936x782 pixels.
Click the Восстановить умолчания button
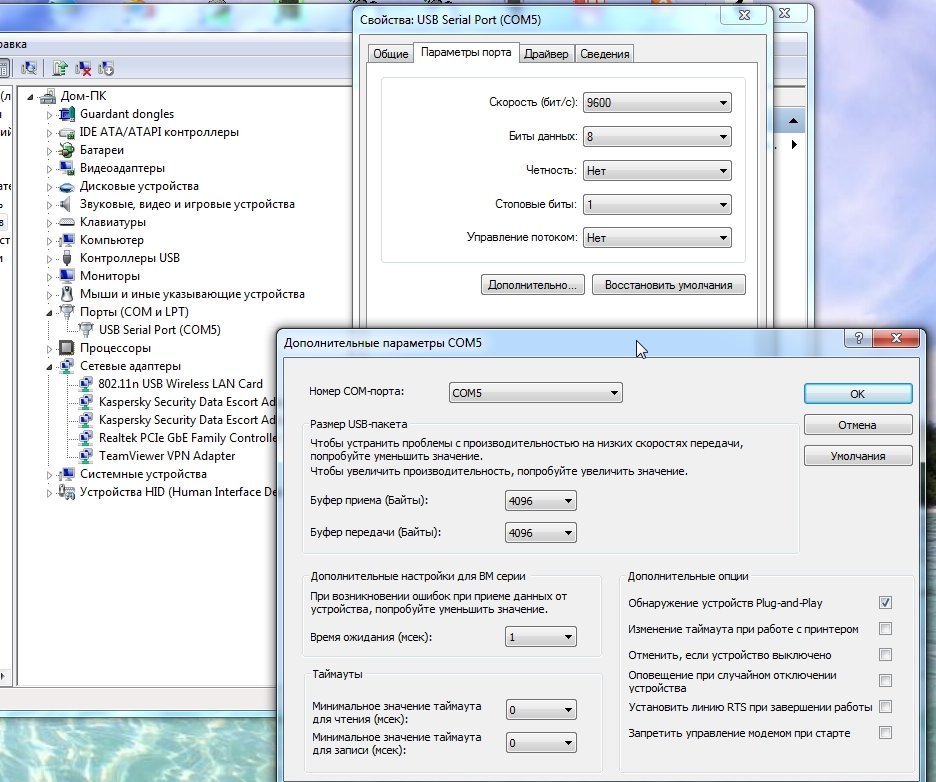668,285
